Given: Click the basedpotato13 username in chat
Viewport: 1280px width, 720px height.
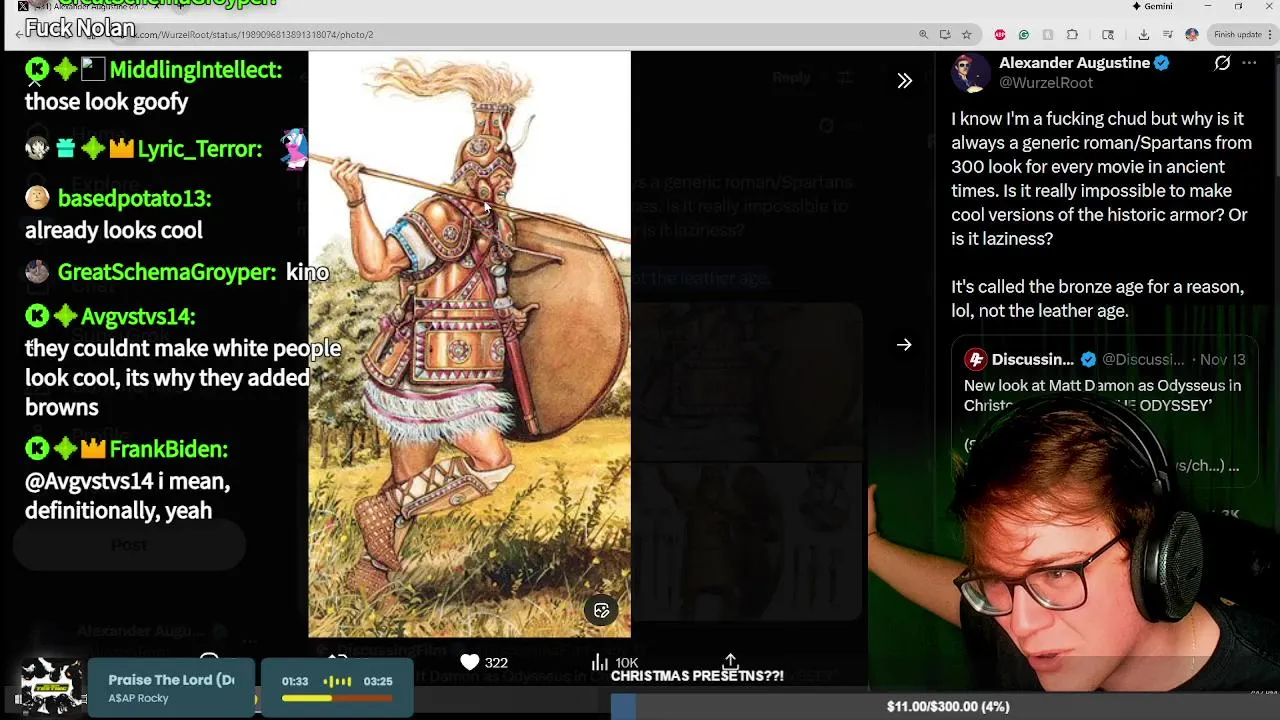Looking at the screenshot, I should pyautogui.click(x=134, y=198).
